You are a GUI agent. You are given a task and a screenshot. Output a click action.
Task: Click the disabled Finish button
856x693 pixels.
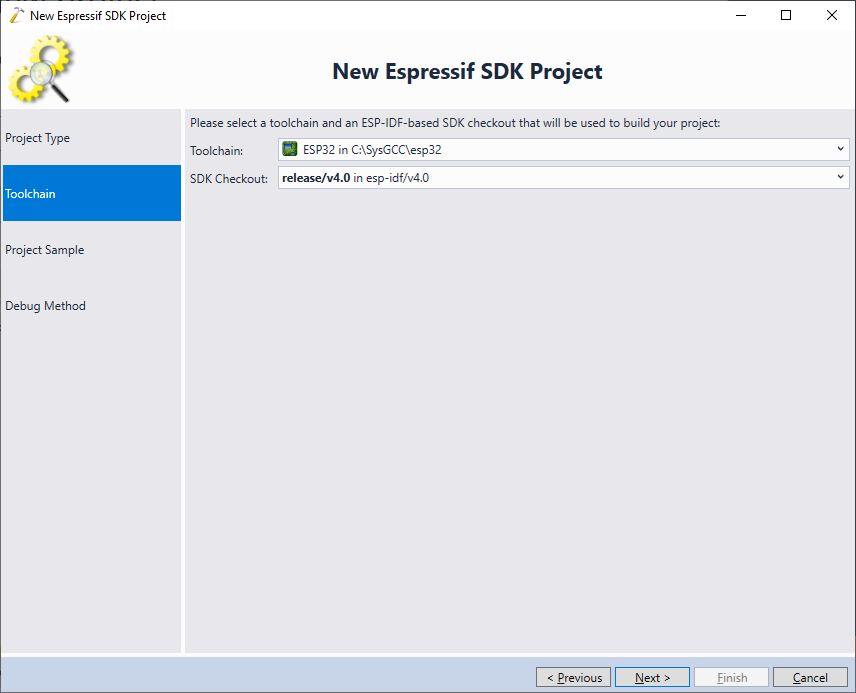(732, 677)
